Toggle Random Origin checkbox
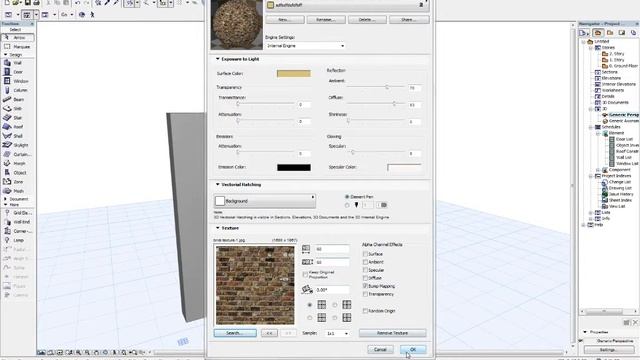The image size is (640, 360). [365, 311]
